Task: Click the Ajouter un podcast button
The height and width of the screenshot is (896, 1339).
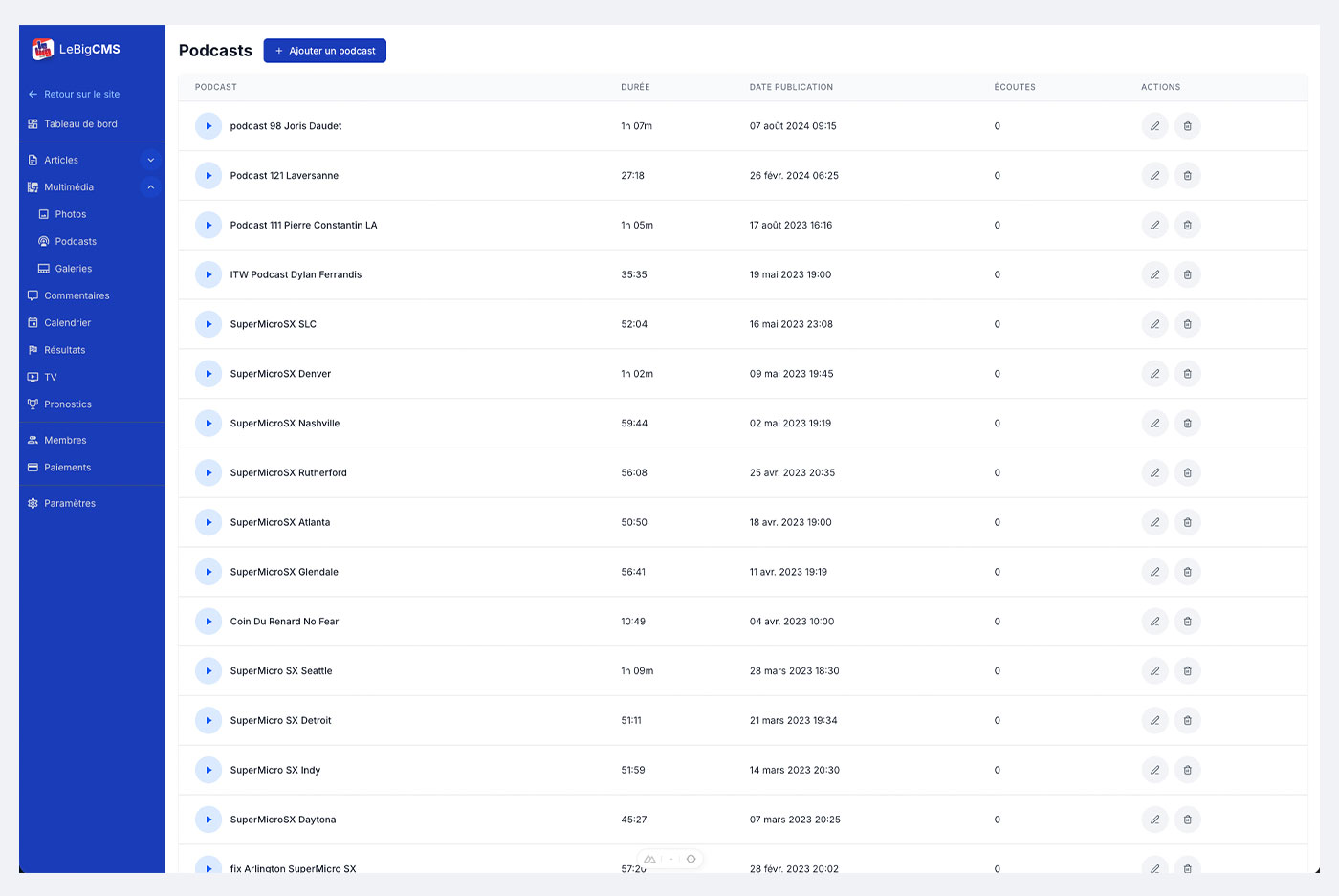Action: coord(324,51)
